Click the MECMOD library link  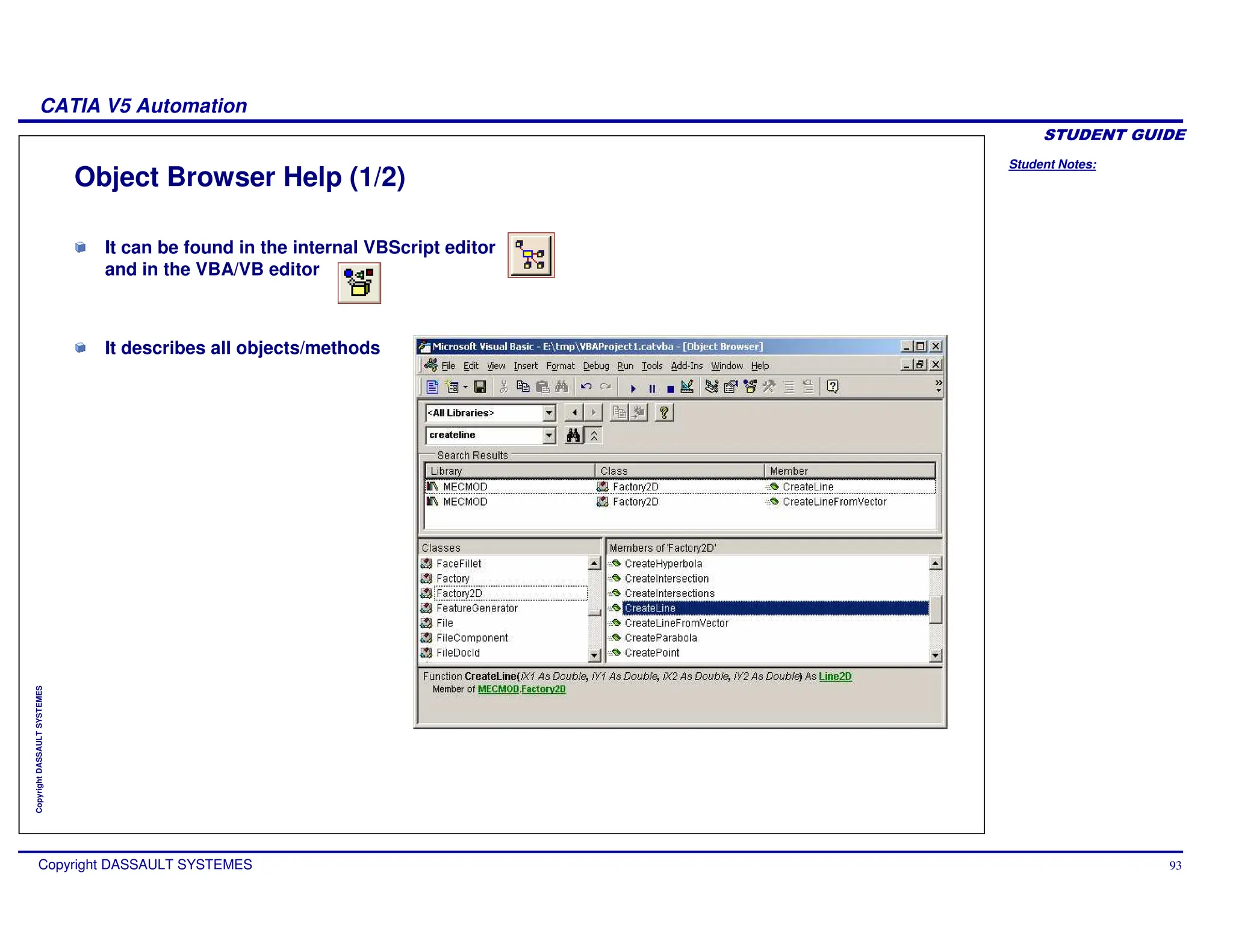[x=498, y=689]
